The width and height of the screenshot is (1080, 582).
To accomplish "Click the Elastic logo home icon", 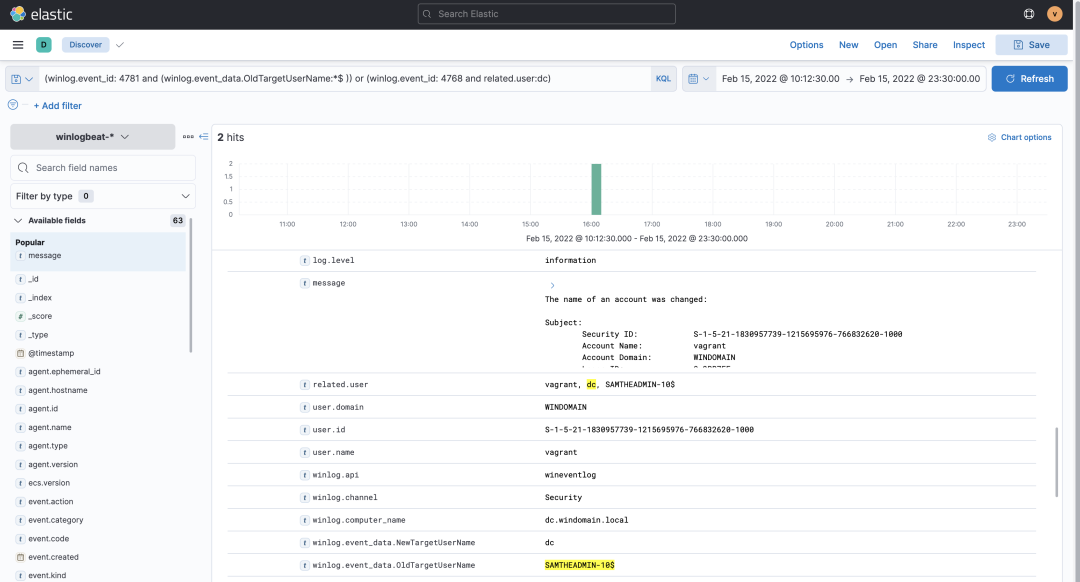I will tap(18, 14).
